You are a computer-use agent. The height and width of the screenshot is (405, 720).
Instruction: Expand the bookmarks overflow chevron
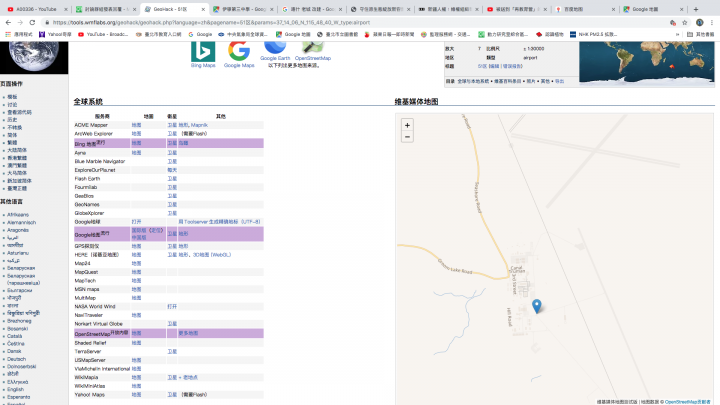677,34
